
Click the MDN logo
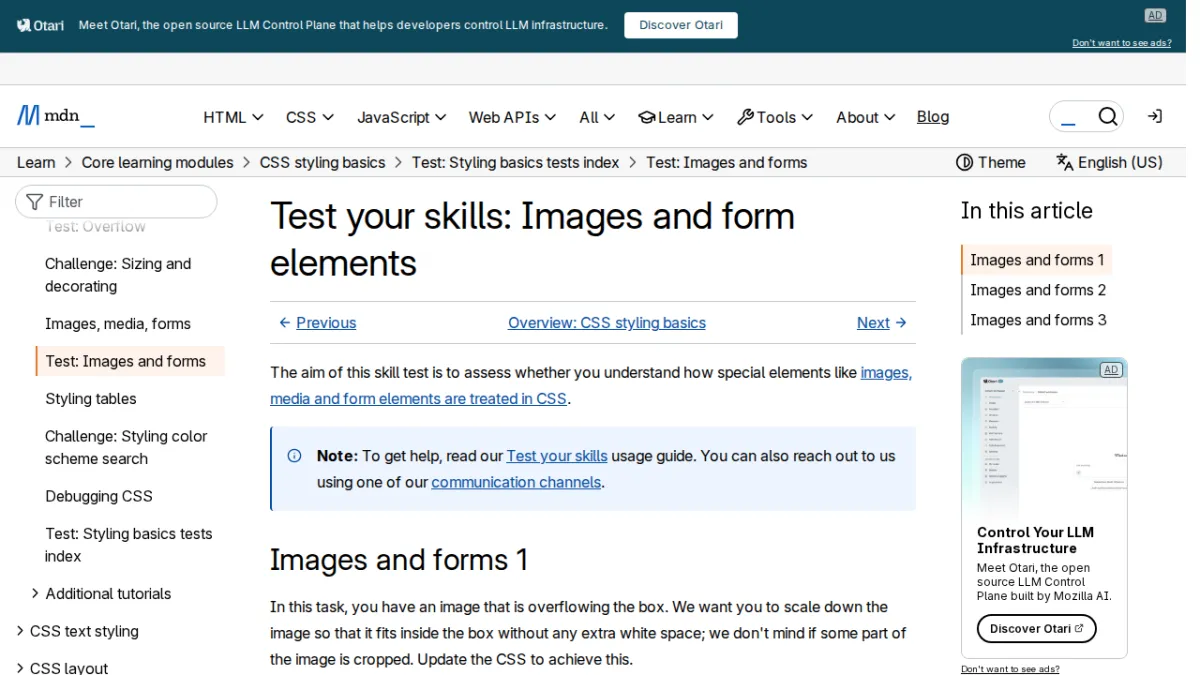(56, 116)
